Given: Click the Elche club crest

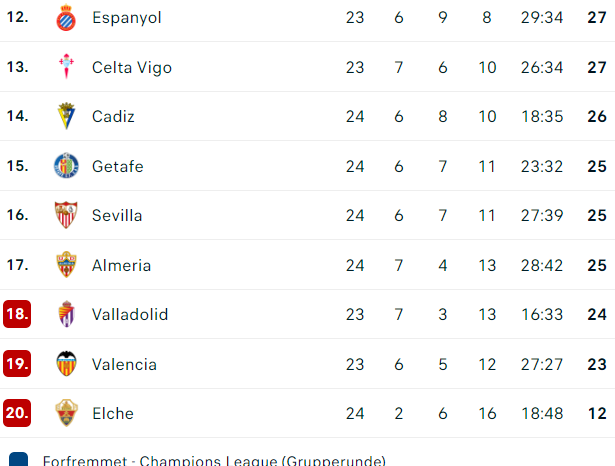Looking at the screenshot, I should click(x=66, y=413).
